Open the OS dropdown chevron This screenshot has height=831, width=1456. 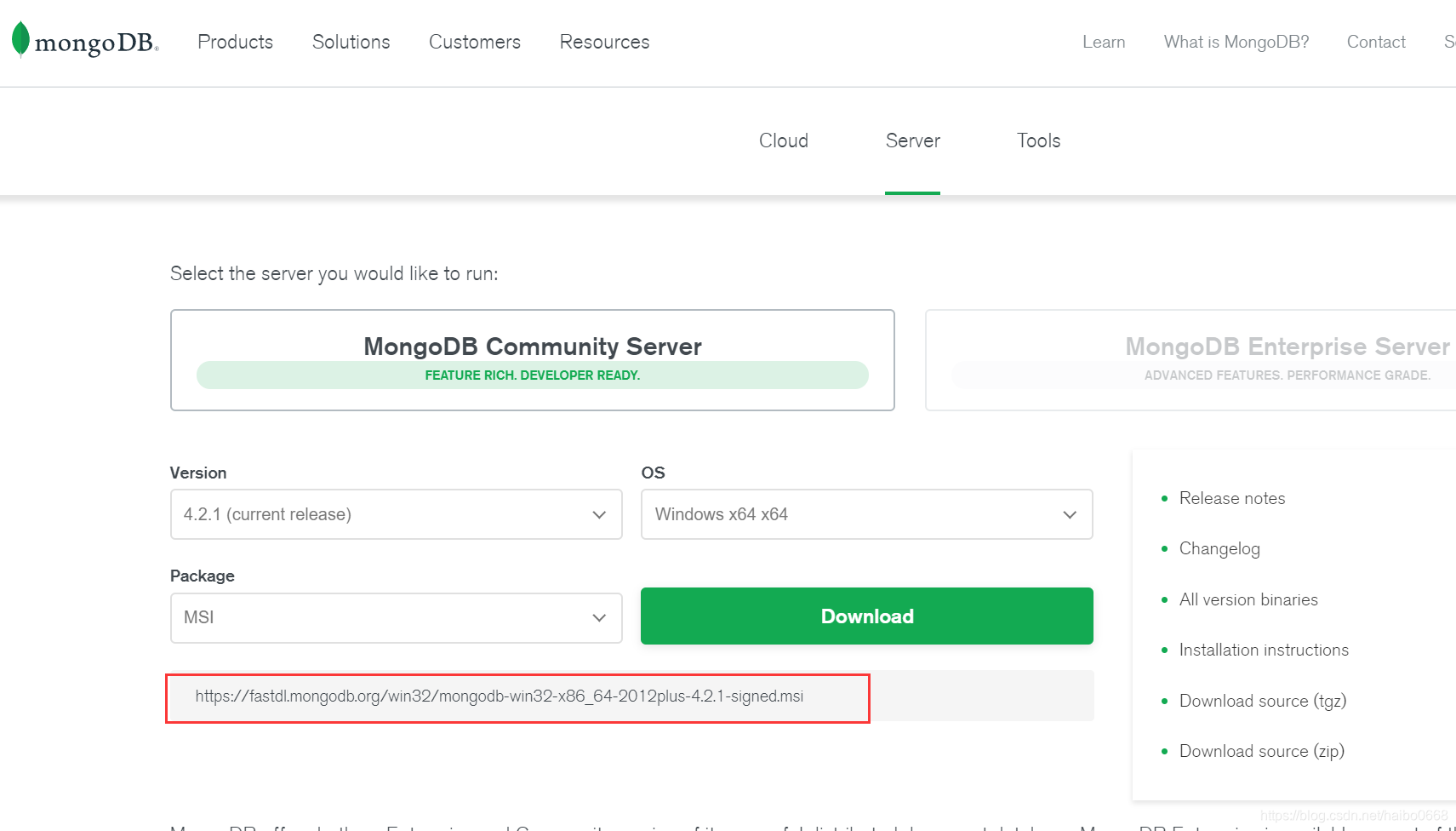tap(1069, 514)
